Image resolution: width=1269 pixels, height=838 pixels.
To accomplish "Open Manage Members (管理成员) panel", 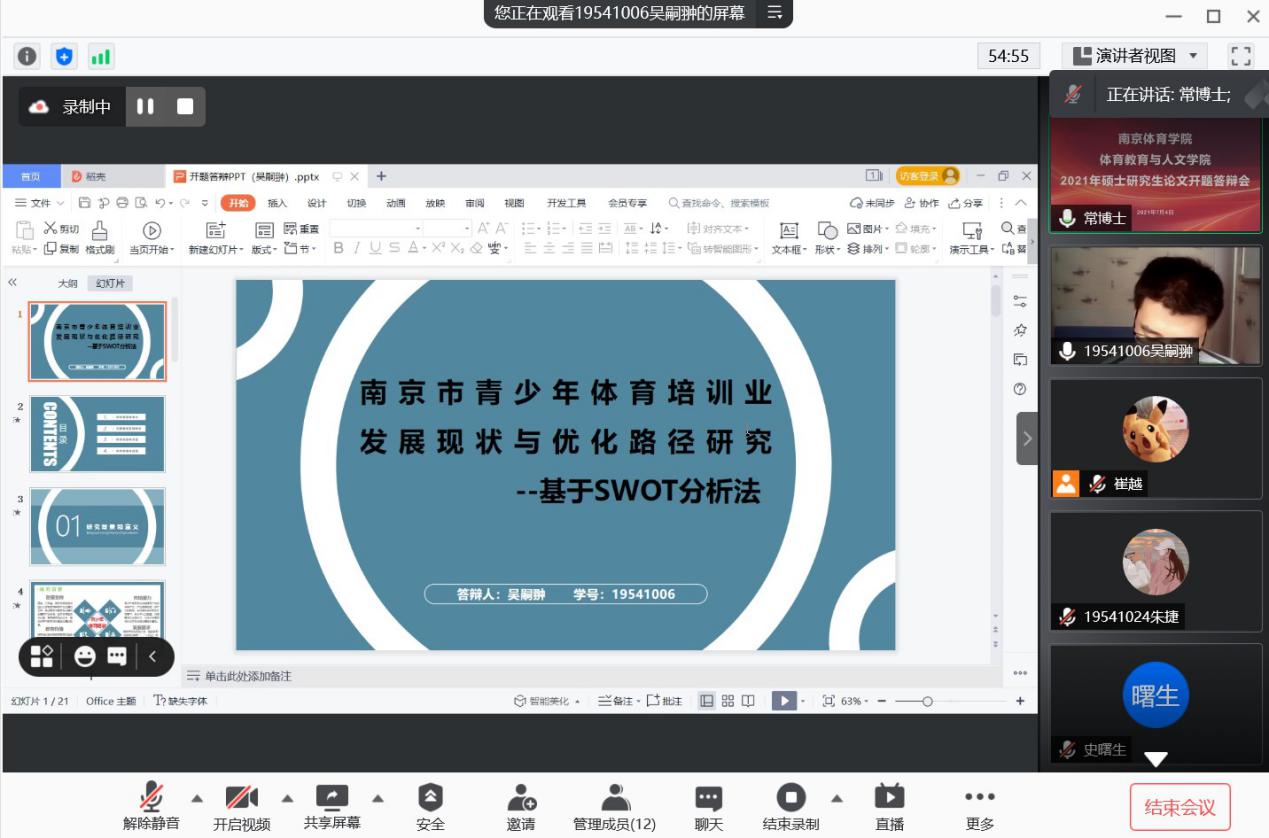I will coord(614,807).
